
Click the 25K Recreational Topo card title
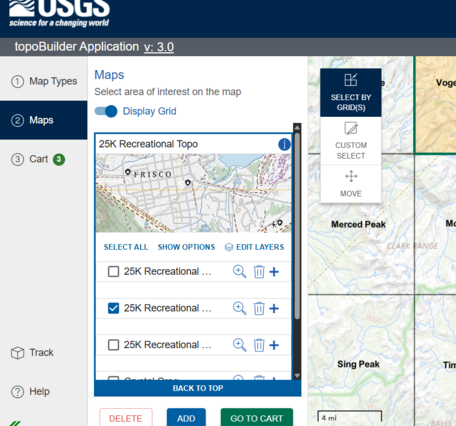148,144
